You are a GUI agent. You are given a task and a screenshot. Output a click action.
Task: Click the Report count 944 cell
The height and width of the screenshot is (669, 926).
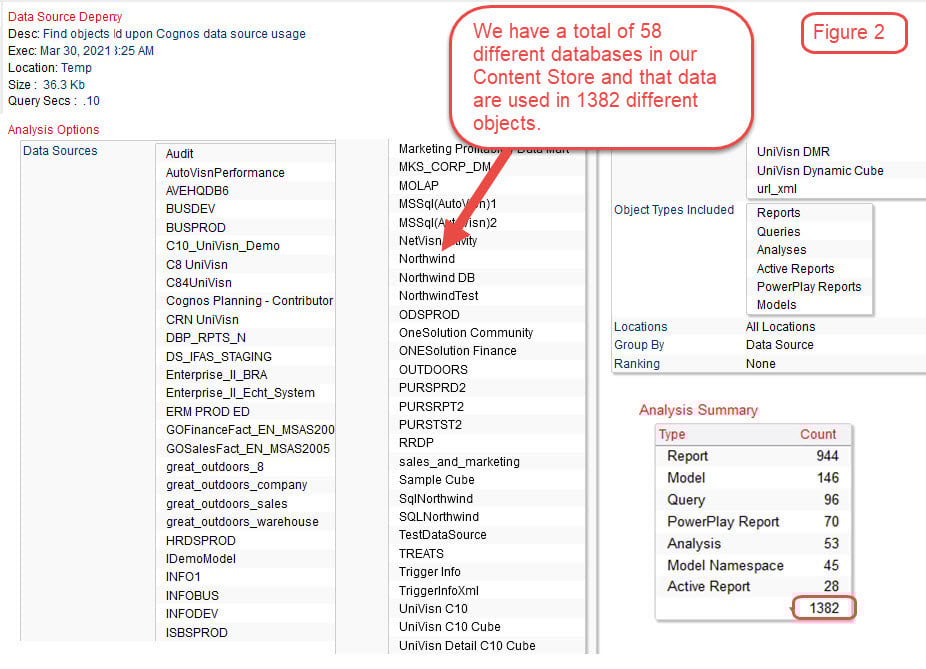827,456
